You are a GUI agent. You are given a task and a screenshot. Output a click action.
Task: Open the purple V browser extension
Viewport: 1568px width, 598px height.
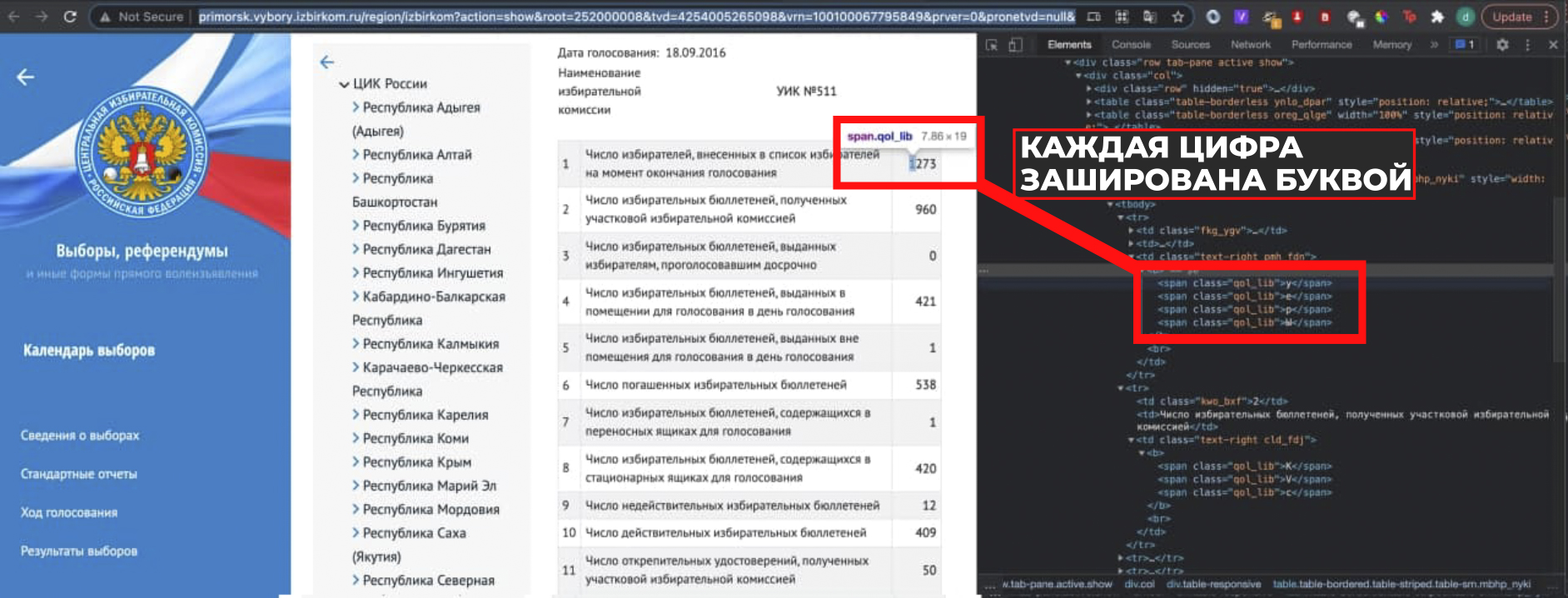tap(1241, 17)
